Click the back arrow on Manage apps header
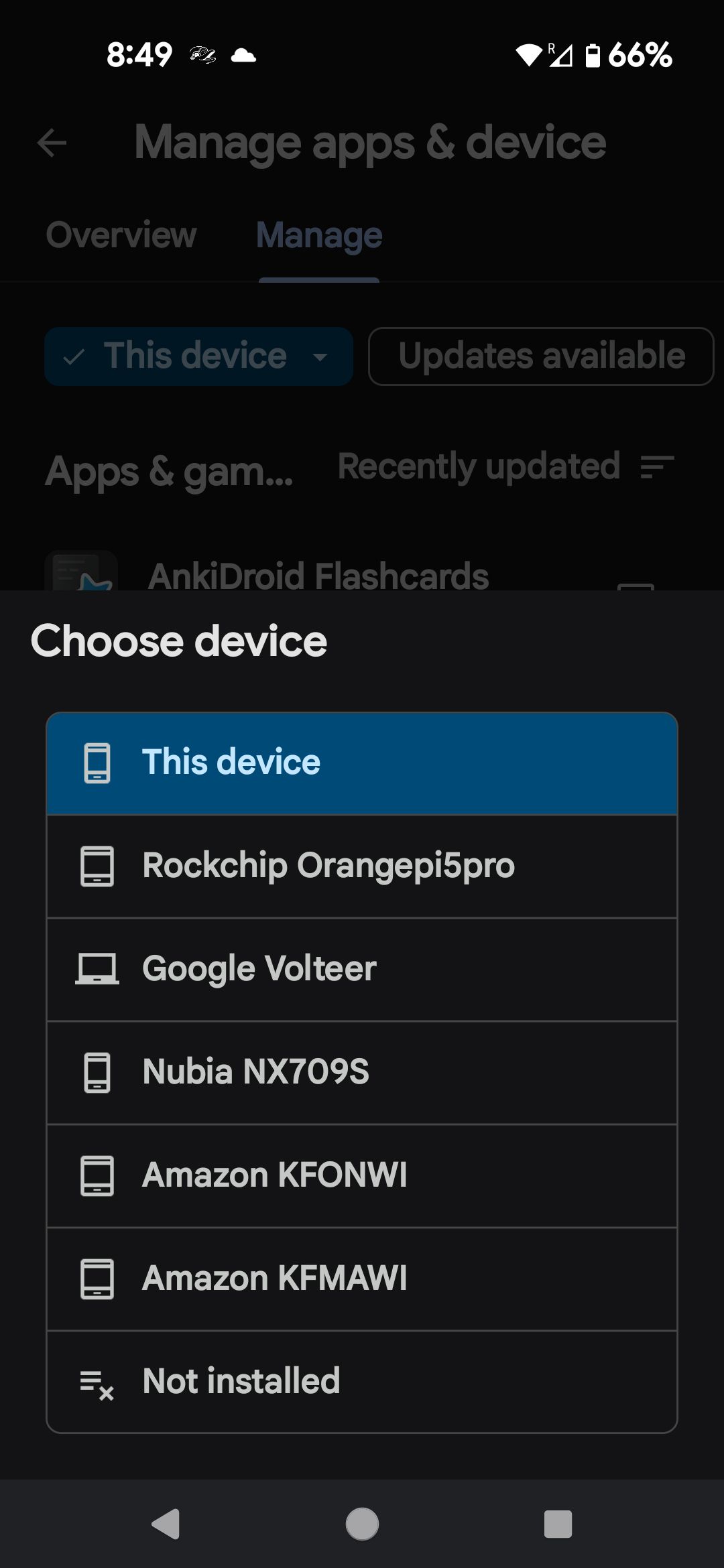This screenshot has width=724, height=1568. [x=53, y=142]
